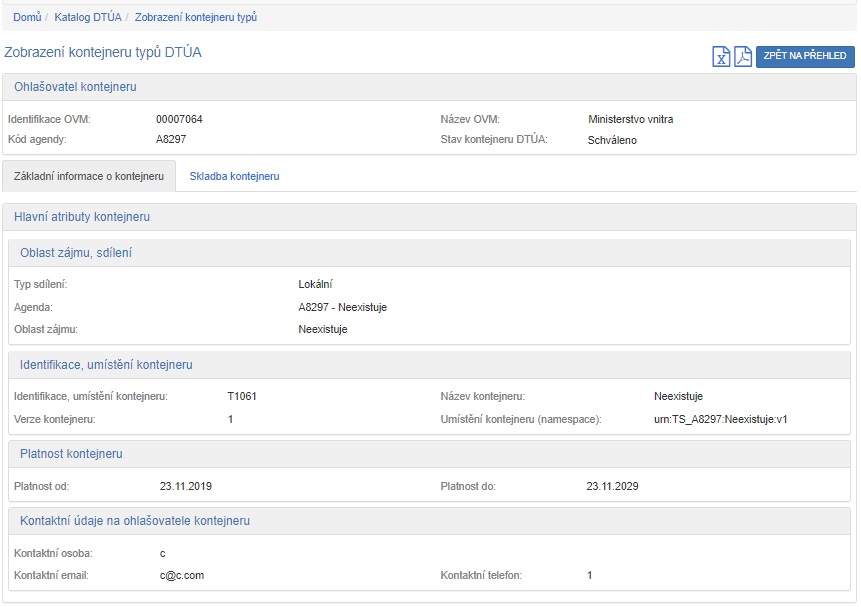Viewport: 861px width, 607px height.
Task: Click the contact email c@c.com
Action: tap(182, 575)
